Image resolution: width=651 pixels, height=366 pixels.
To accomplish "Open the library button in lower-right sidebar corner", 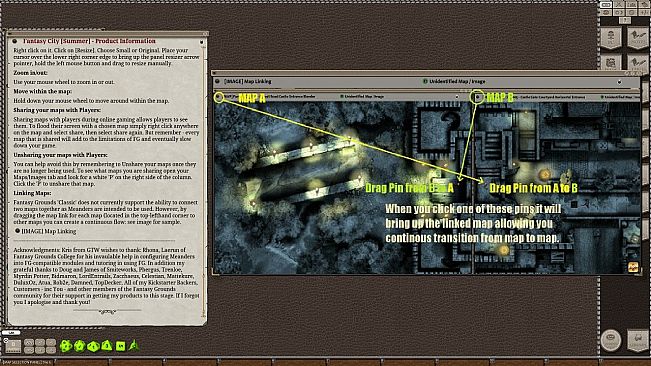I will point(638,340).
